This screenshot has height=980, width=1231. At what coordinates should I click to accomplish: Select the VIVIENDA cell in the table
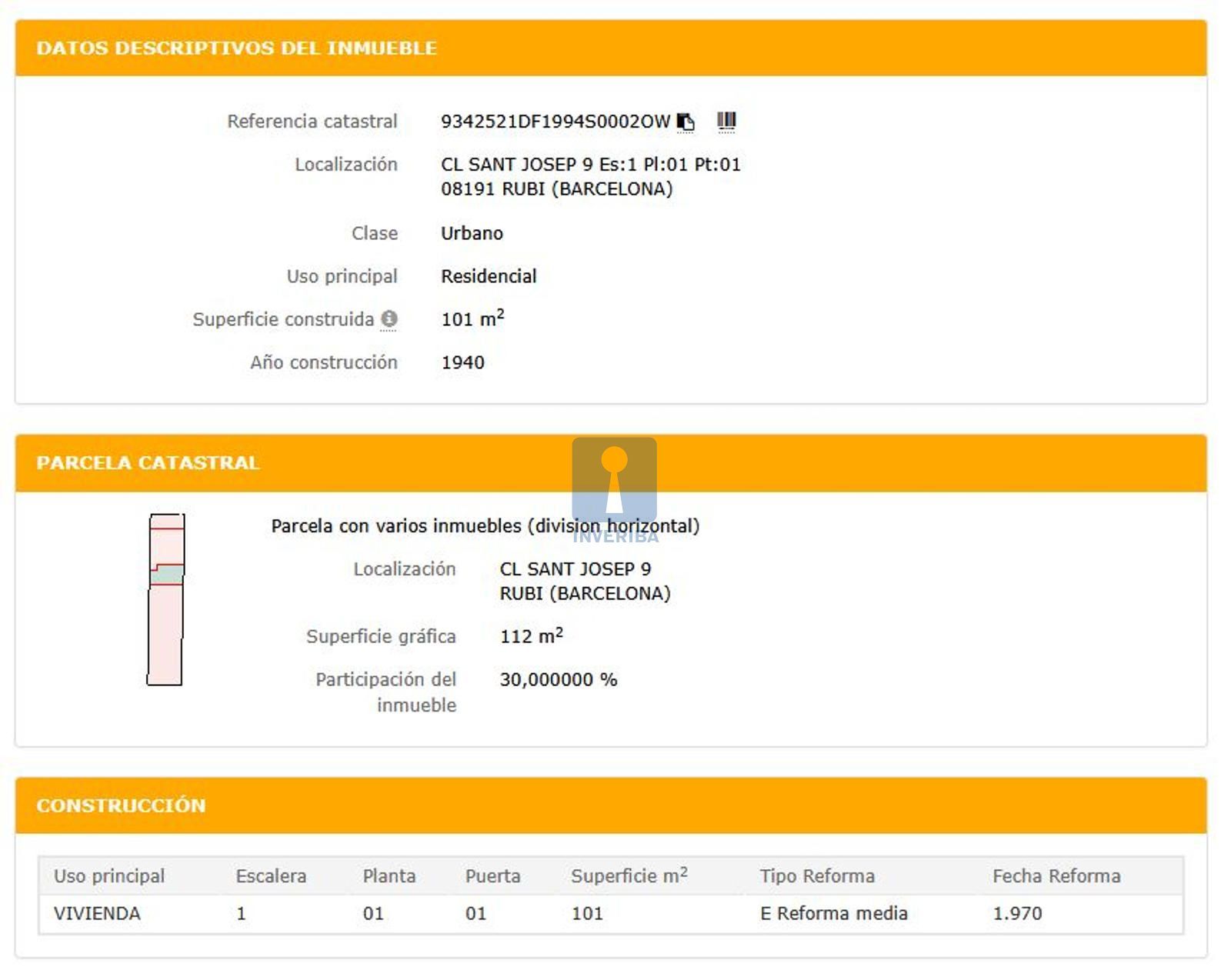(x=97, y=914)
